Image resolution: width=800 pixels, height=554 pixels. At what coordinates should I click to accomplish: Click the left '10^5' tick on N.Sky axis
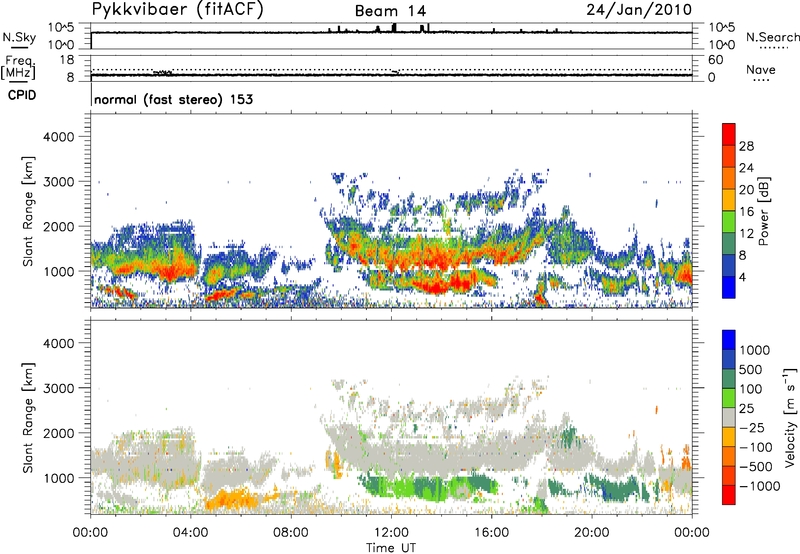coord(61,27)
